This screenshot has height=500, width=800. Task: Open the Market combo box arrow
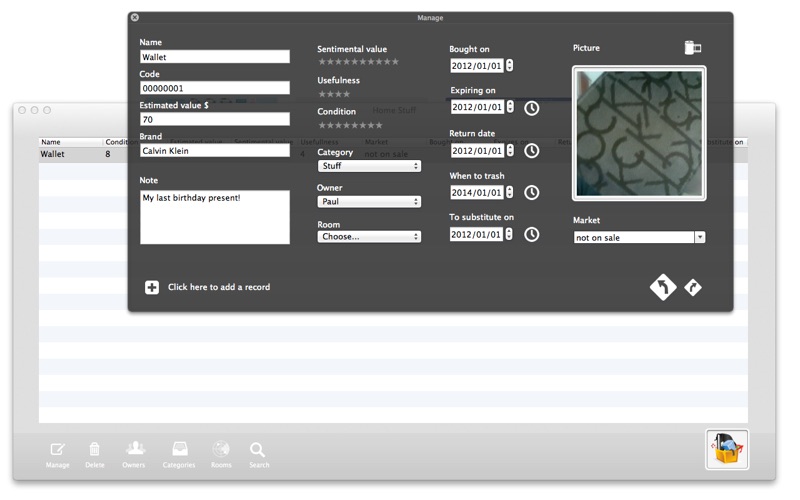[x=700, y=237]
